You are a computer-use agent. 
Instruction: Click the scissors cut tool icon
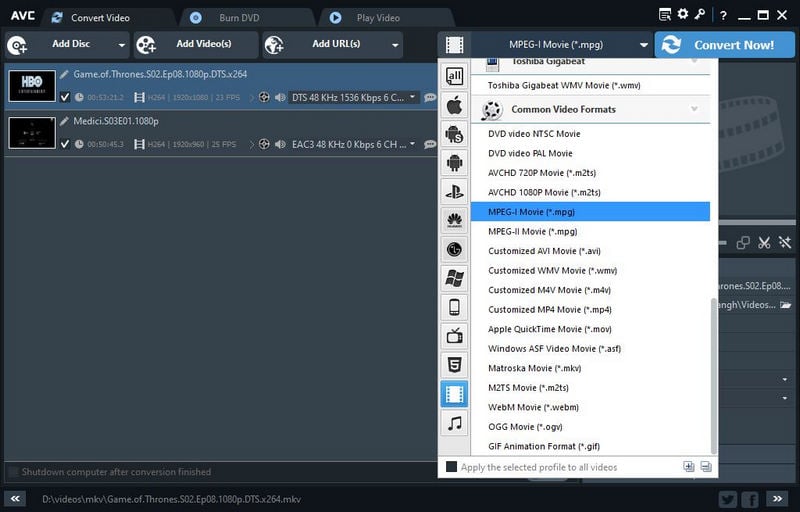coord(764,243)
